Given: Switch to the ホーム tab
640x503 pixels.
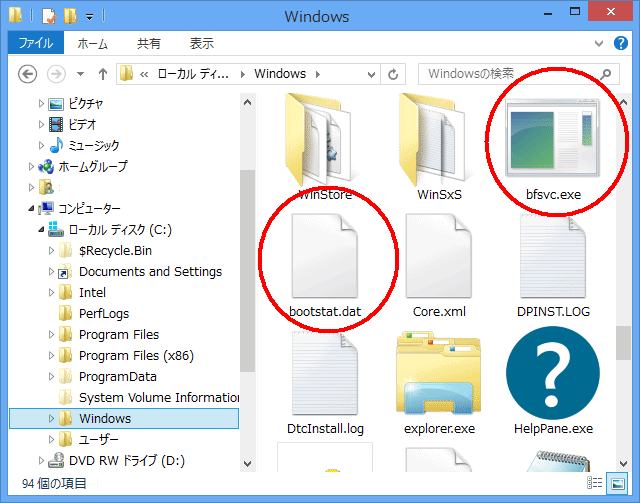Looking at the screenshot, I should click(x=93, y=43).
